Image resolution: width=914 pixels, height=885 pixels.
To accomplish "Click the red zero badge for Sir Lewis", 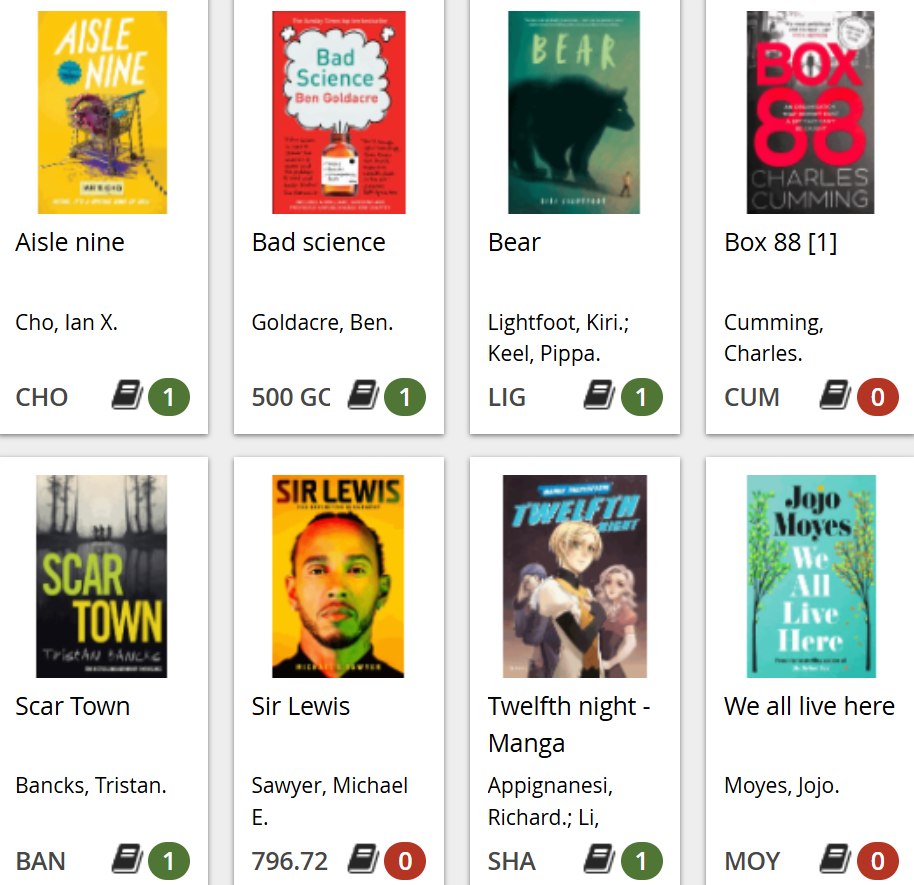I will tap(405, 861).
